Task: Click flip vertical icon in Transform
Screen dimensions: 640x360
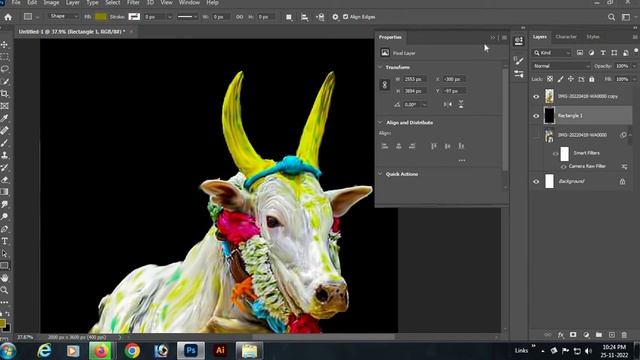Action: coord(461,104)
